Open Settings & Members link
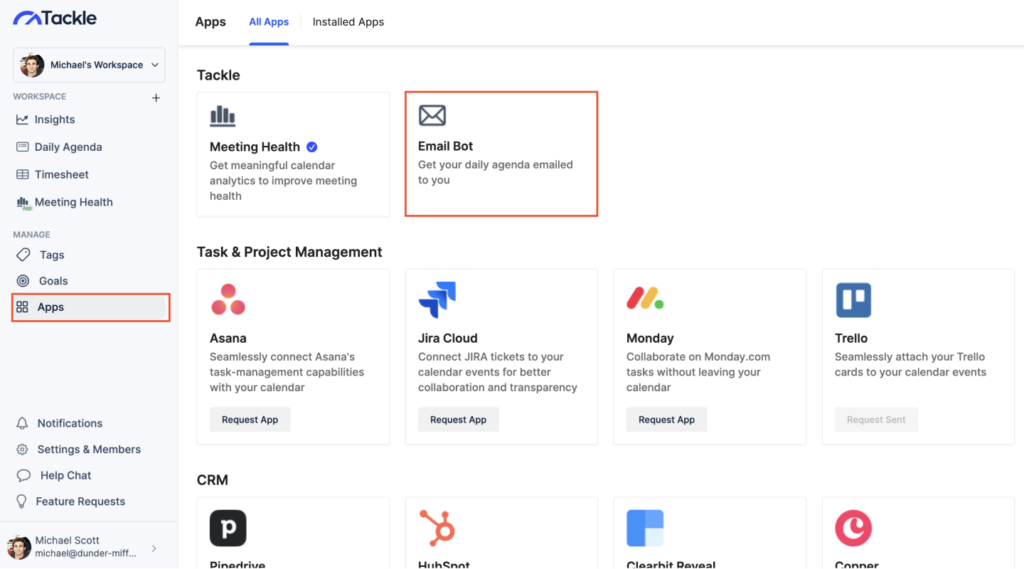1024x569 pixels. click(x=89, y=449)
